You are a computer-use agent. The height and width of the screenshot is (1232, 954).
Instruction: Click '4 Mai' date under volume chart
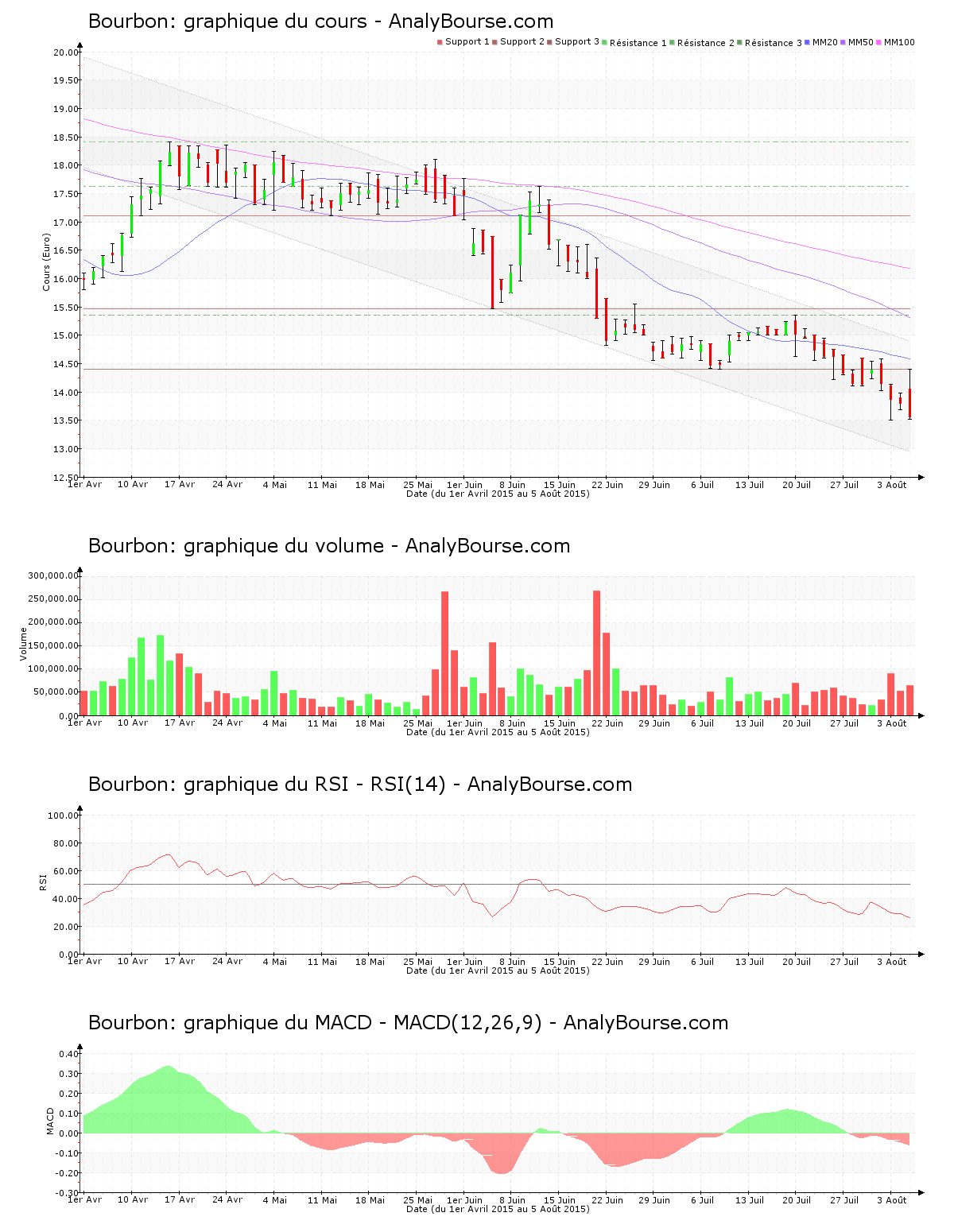click(274, 723)
